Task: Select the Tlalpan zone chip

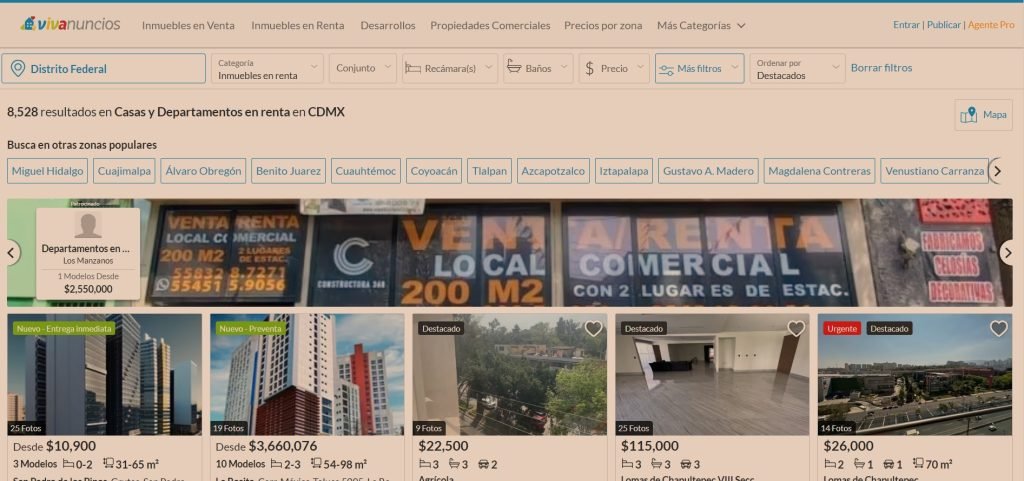Action: (x=489, y=171)
